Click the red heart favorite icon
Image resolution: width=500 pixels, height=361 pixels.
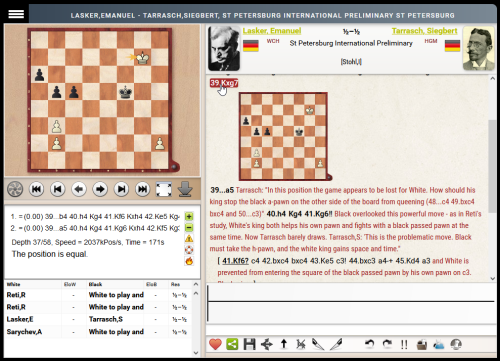pyautogui.click(x=215, y=344)
